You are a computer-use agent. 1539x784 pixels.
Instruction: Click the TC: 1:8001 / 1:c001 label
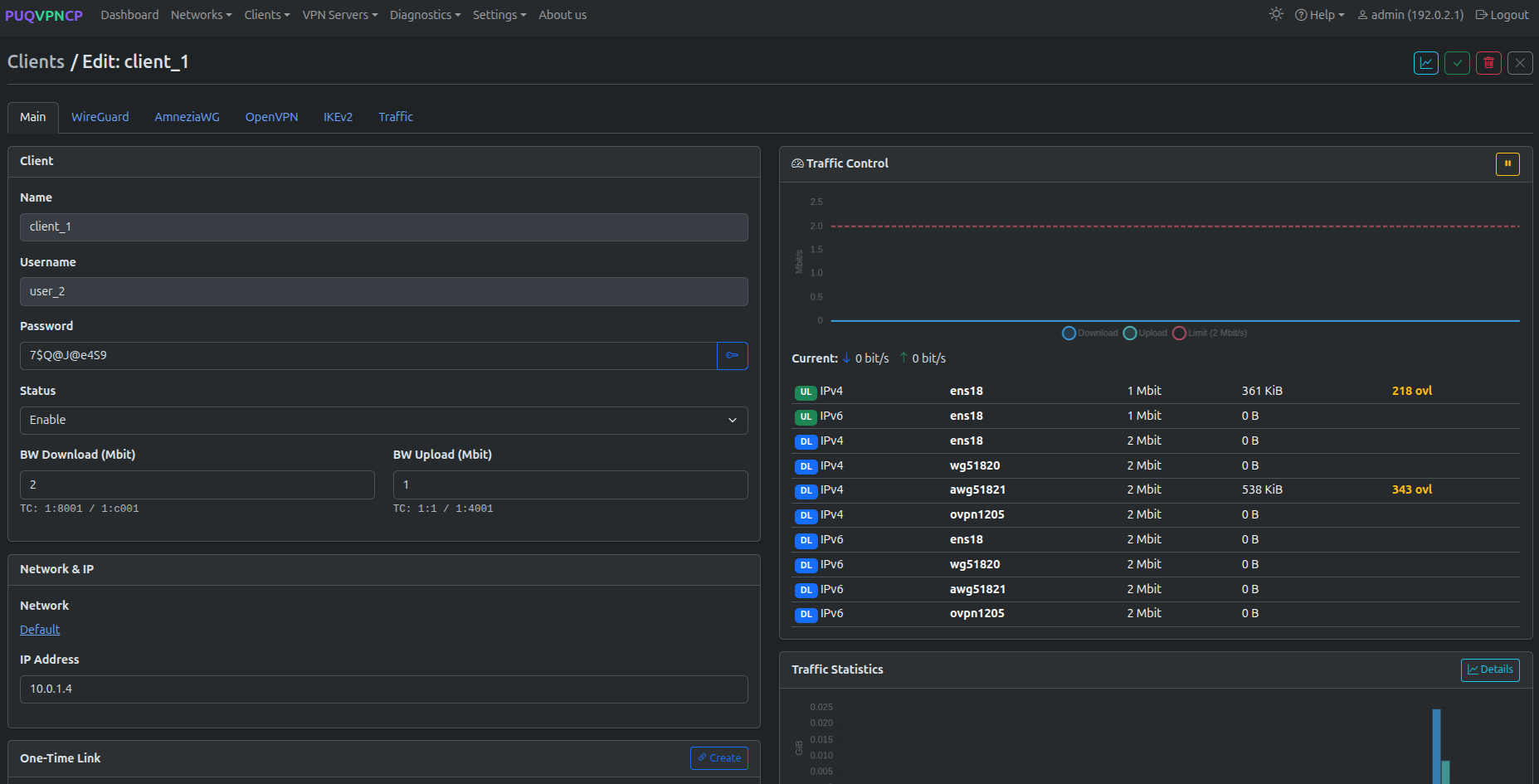click(x=80, y=509)
